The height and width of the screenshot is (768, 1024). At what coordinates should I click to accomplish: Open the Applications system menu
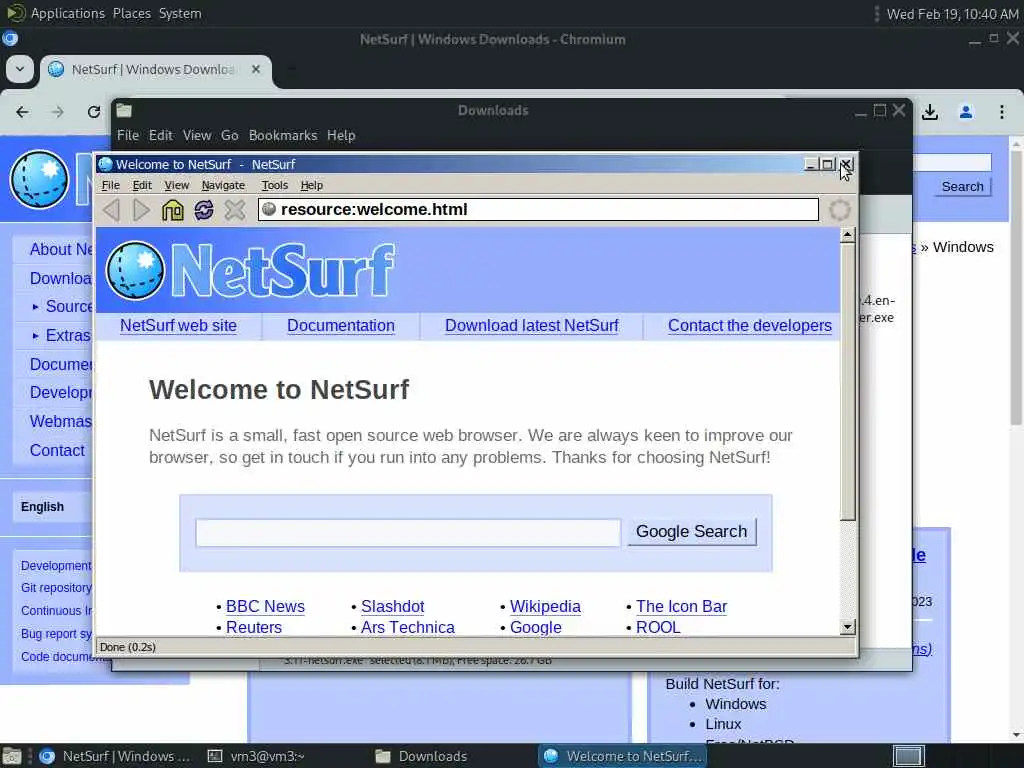click(67, 13)
